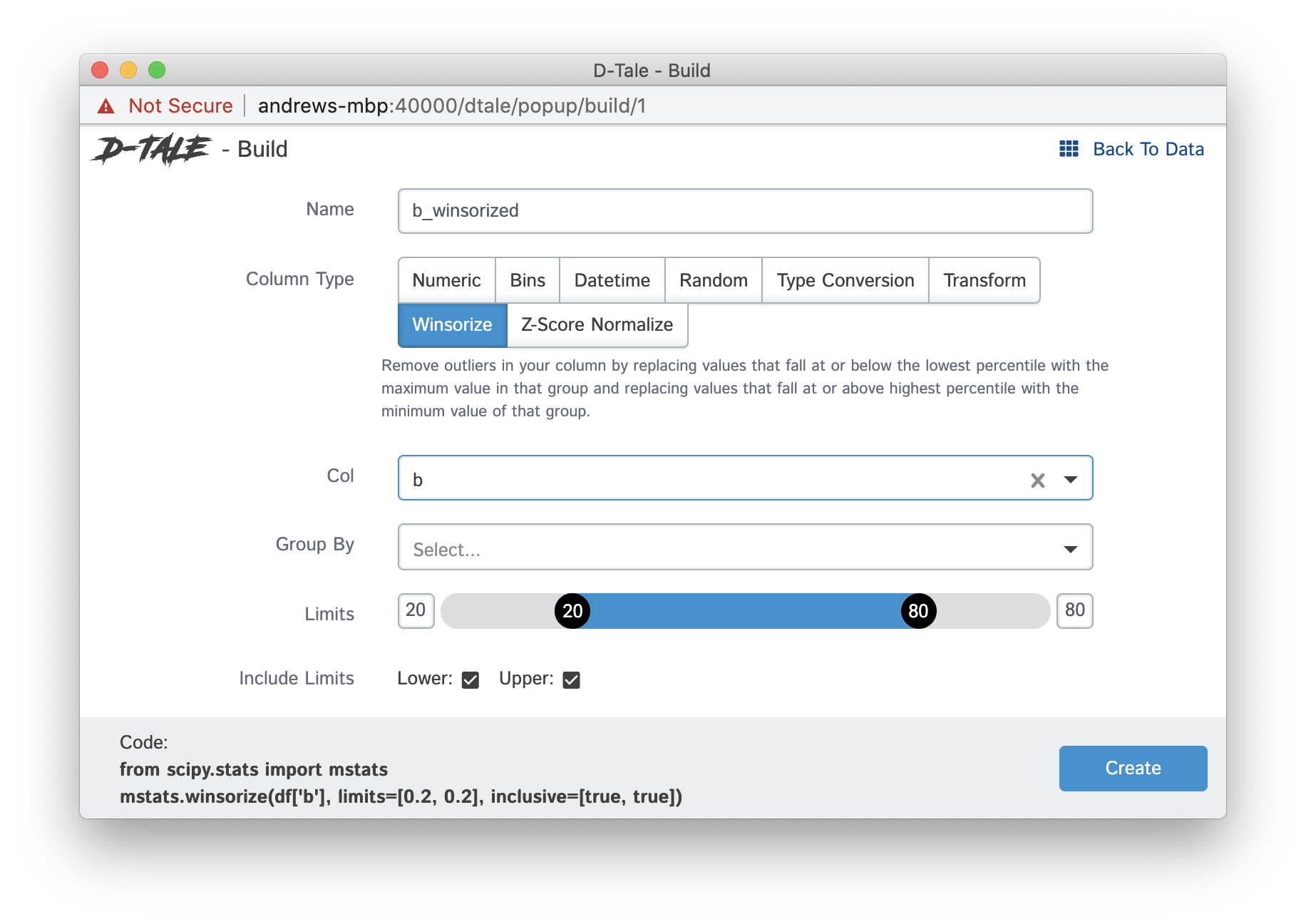Viewport: 1306px width, 924px height.
Task: Open the Back To Data link
Action: pyautogui.click(x=1148, y=149)
